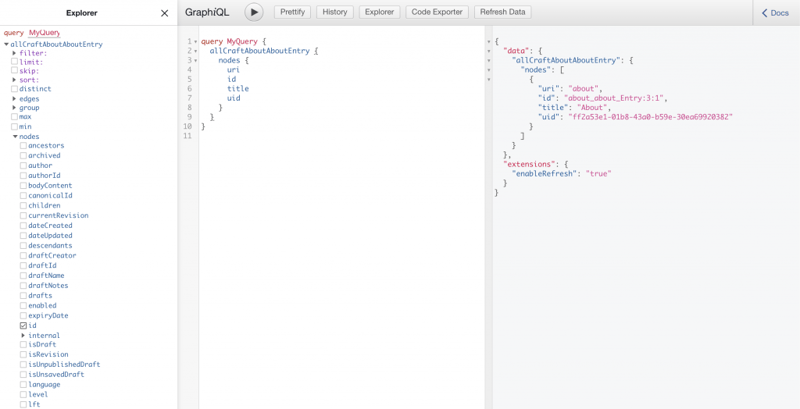Run the query with the play button
This screenshot has height=409, width=800.
point(254,13)
